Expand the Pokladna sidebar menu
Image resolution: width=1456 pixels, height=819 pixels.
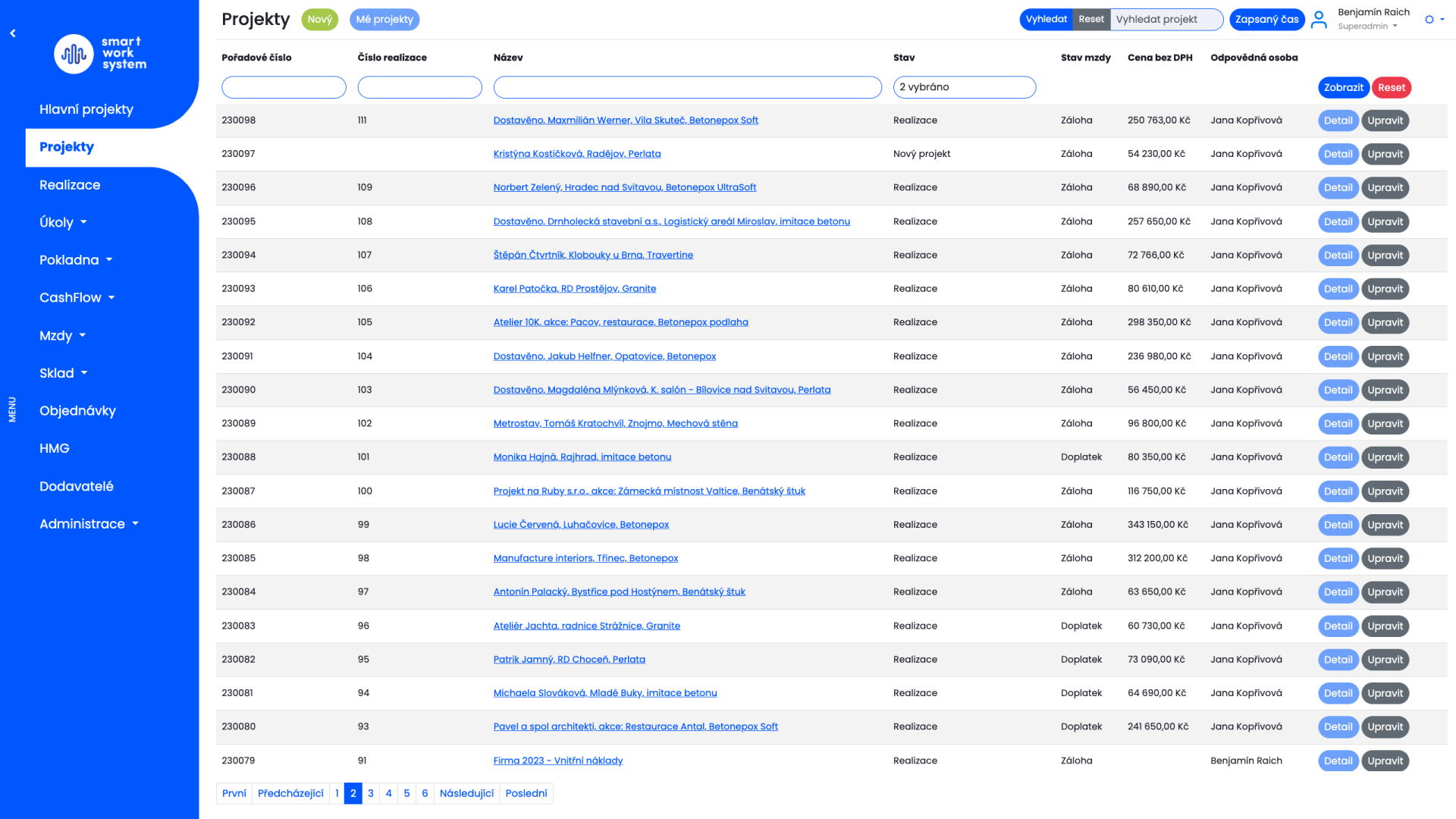(x=76, y=260)
